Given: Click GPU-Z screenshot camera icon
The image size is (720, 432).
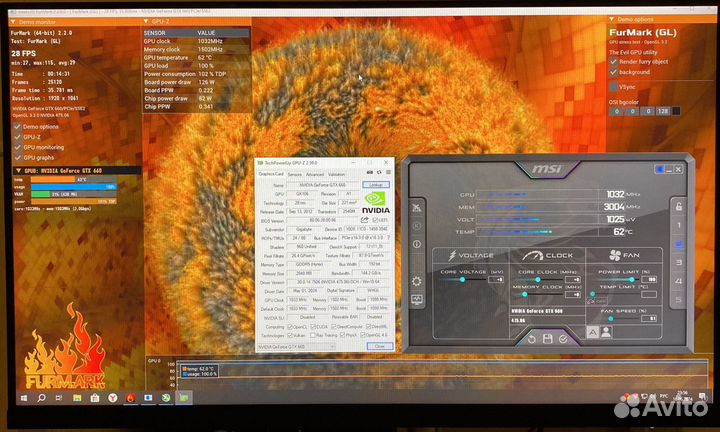Looking at the screenshot, I should (370, 172).
